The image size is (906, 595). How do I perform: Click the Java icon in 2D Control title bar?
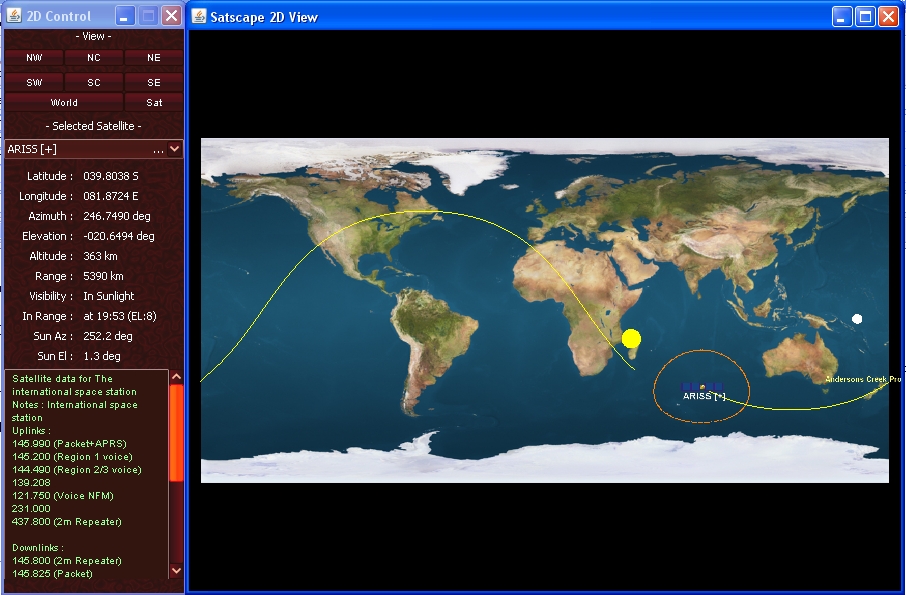point(14,16)
